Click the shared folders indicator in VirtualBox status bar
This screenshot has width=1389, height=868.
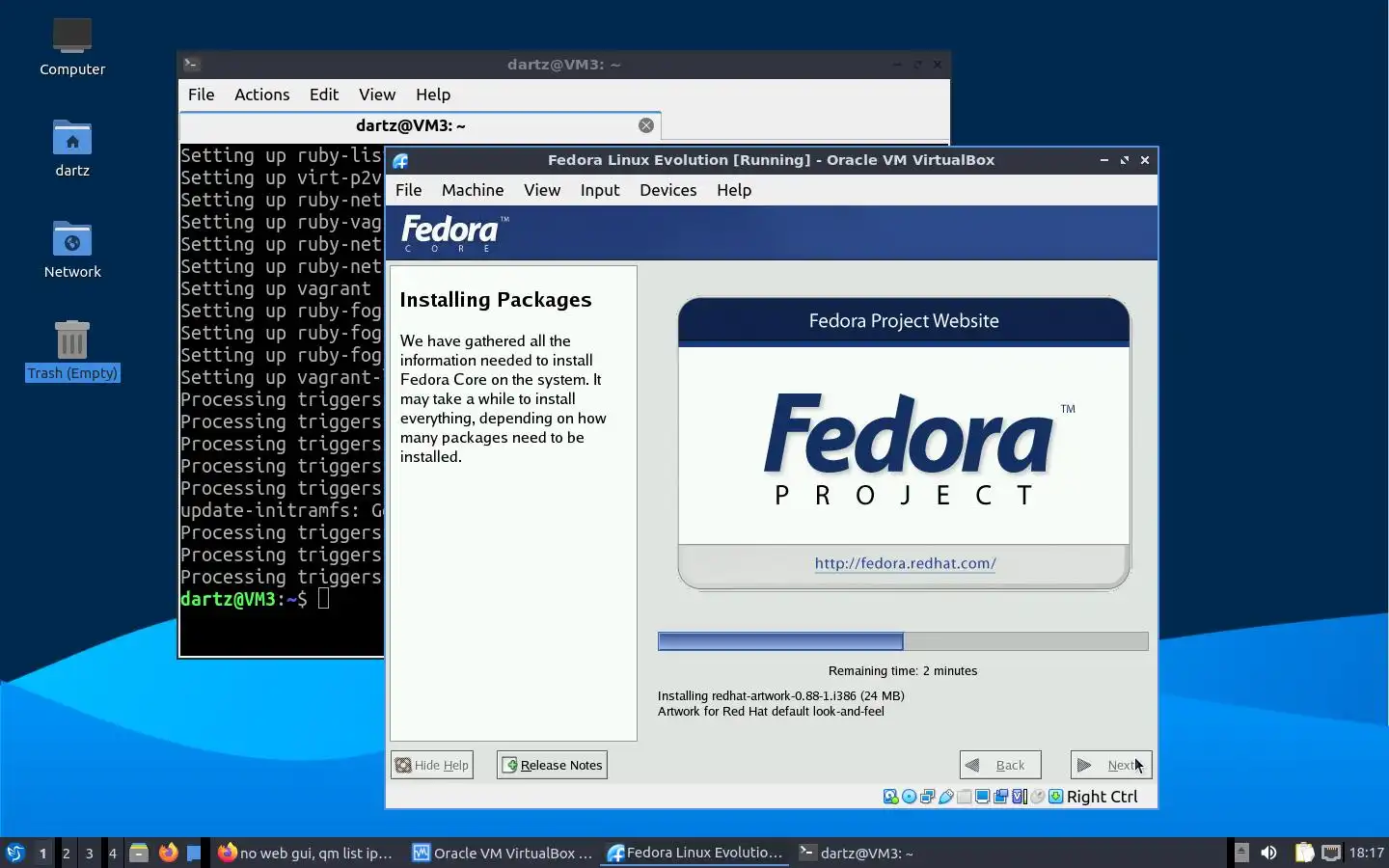(x=965, y=797)
